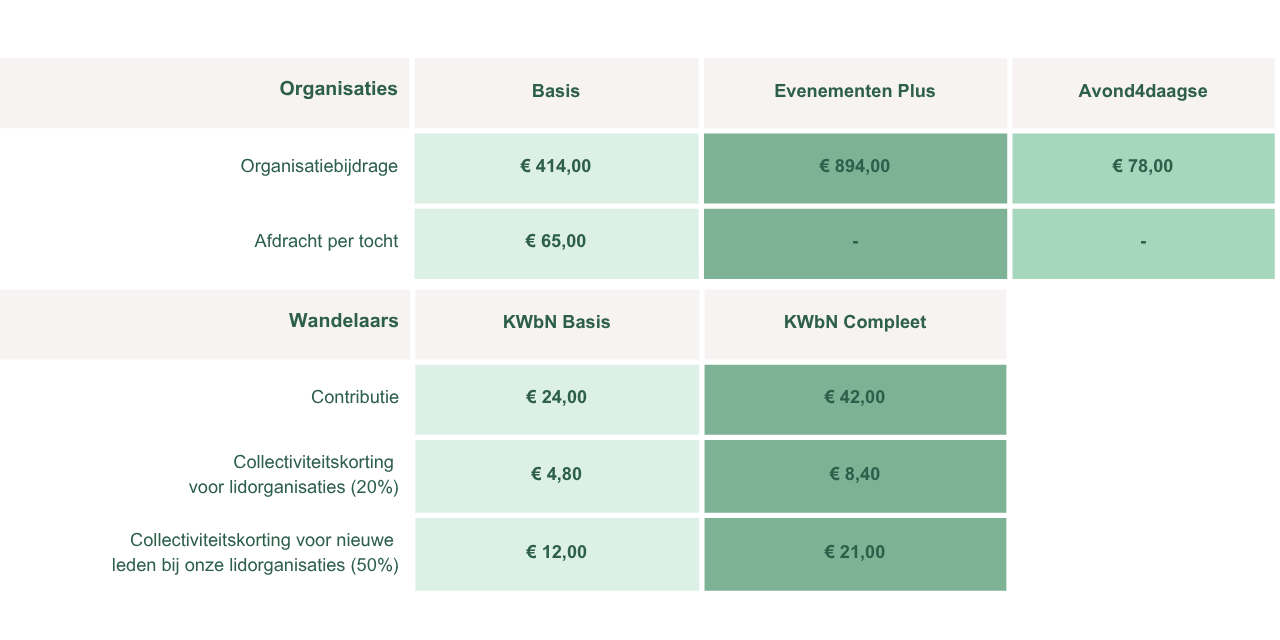Click the € 894,00 price cell
Screen dimensions: 1280x640
point(855,166)
